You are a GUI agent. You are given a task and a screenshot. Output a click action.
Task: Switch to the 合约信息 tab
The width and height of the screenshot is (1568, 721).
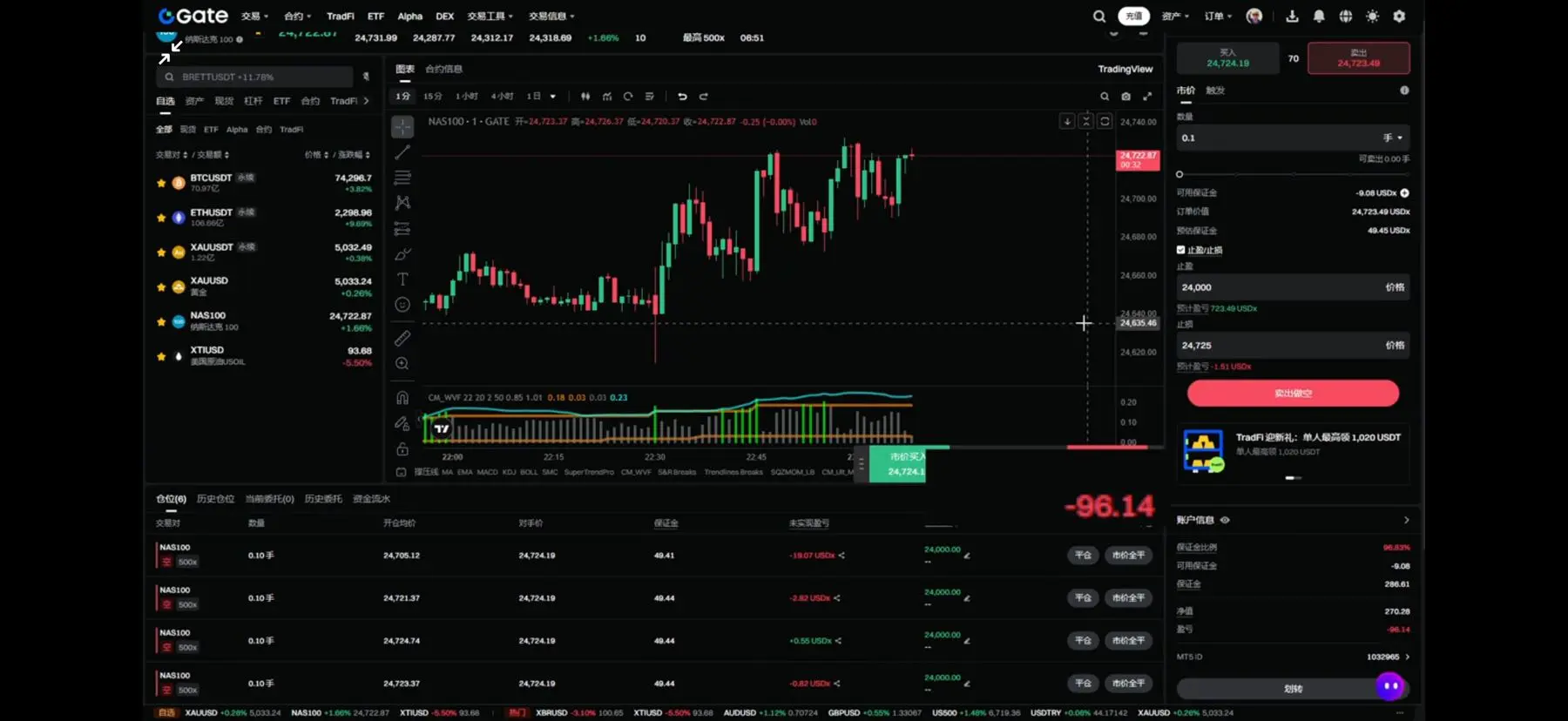coord(443,69)
